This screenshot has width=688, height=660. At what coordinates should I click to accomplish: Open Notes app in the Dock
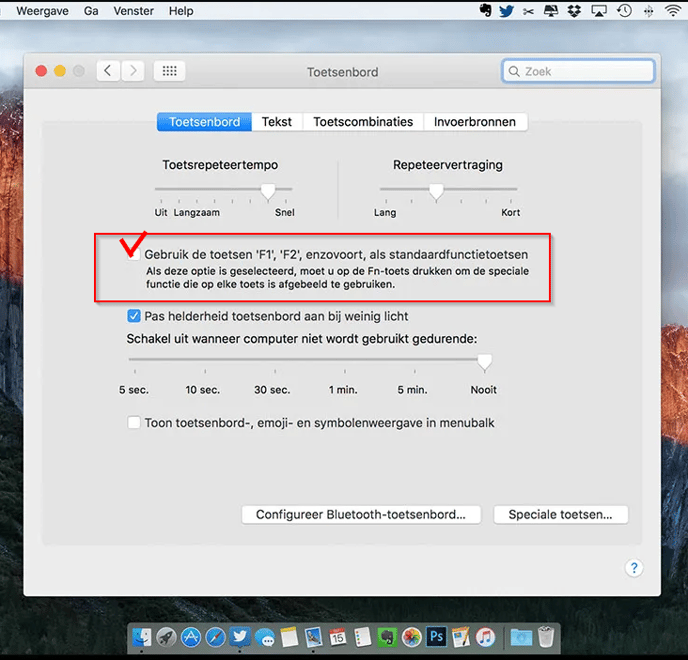pyautogui.click(x=290, y=637)
